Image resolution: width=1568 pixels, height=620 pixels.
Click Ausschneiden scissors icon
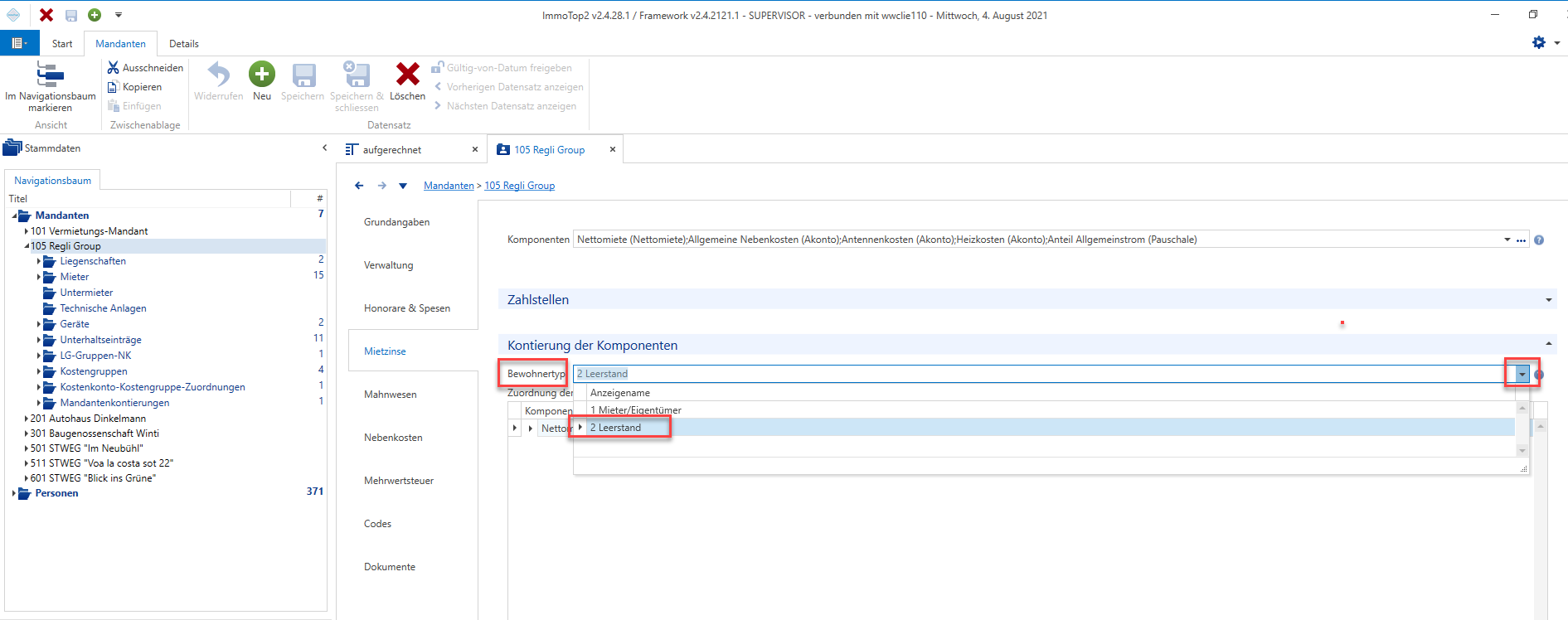coord(114,67)
